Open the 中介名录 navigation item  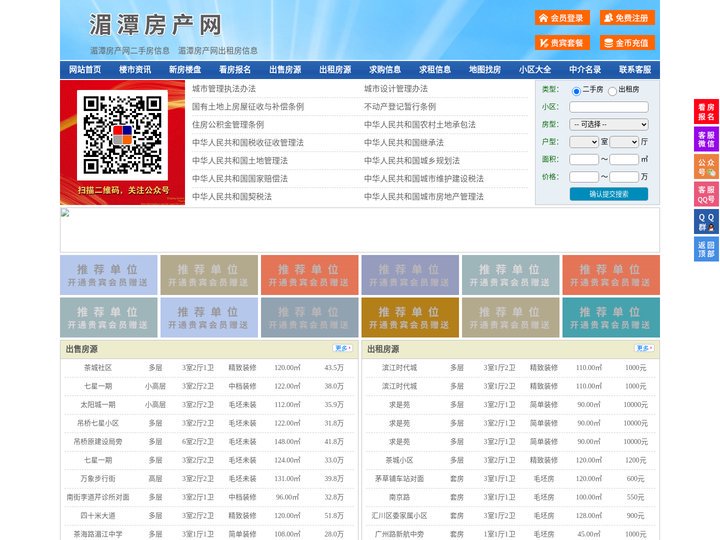pos(585,70)
